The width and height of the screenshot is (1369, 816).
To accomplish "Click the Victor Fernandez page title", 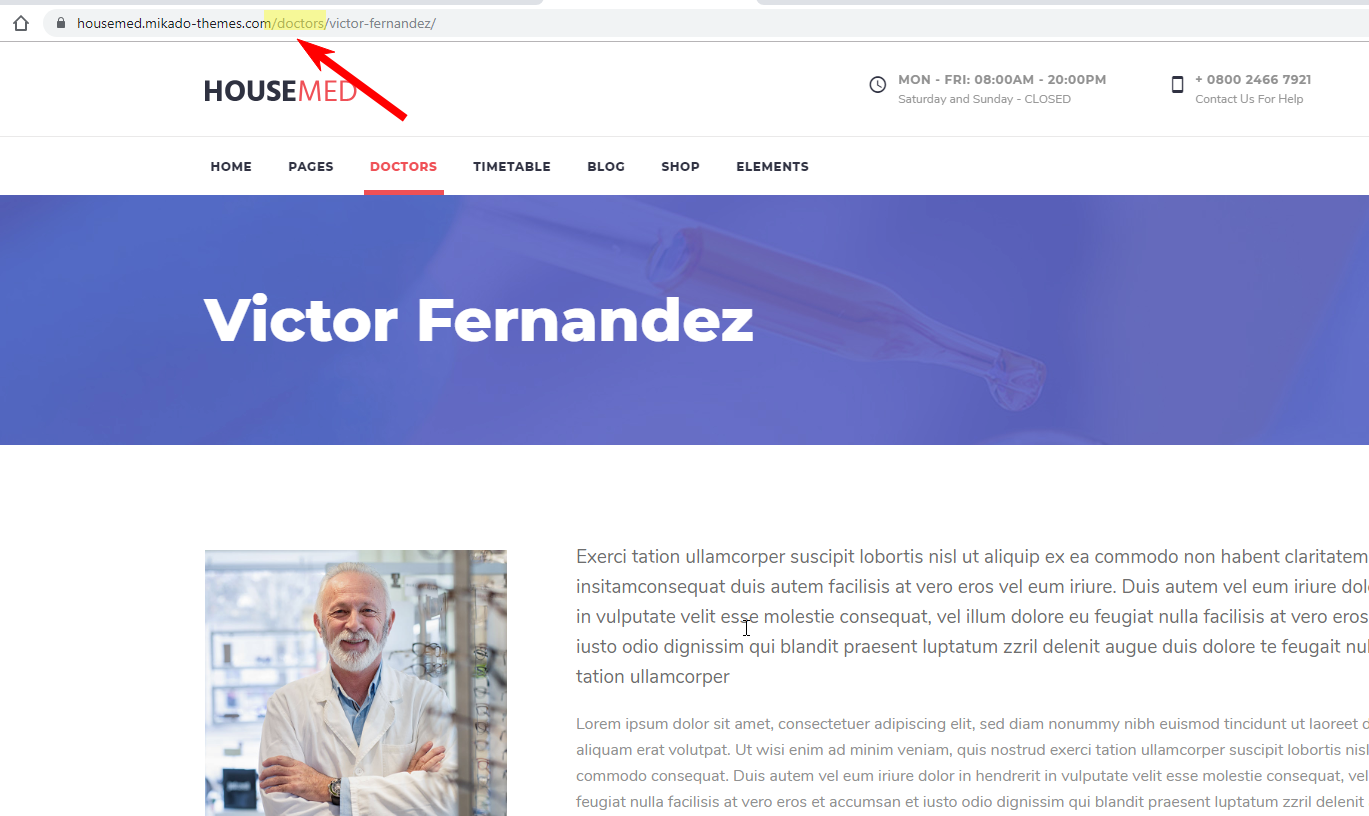I will (478, 320).
